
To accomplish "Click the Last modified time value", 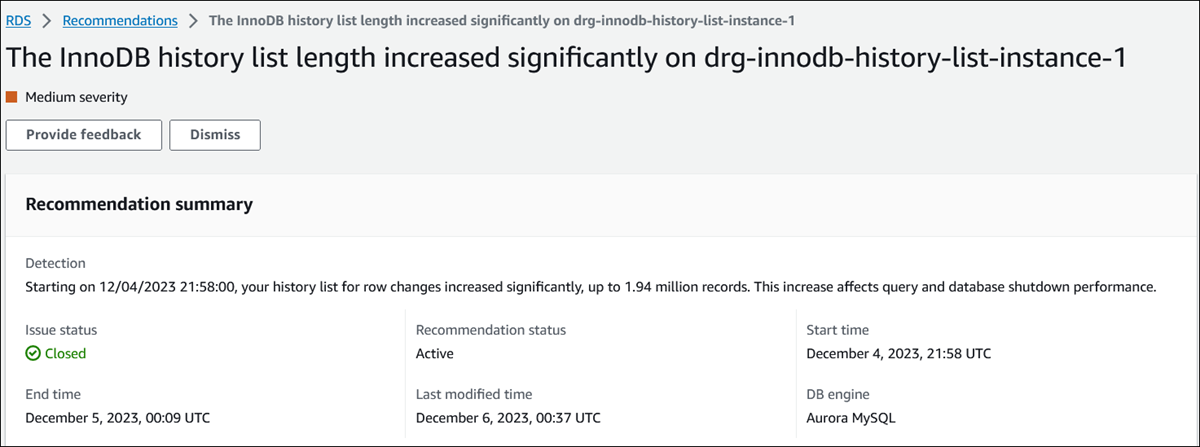I will click(x=508, y=417).
